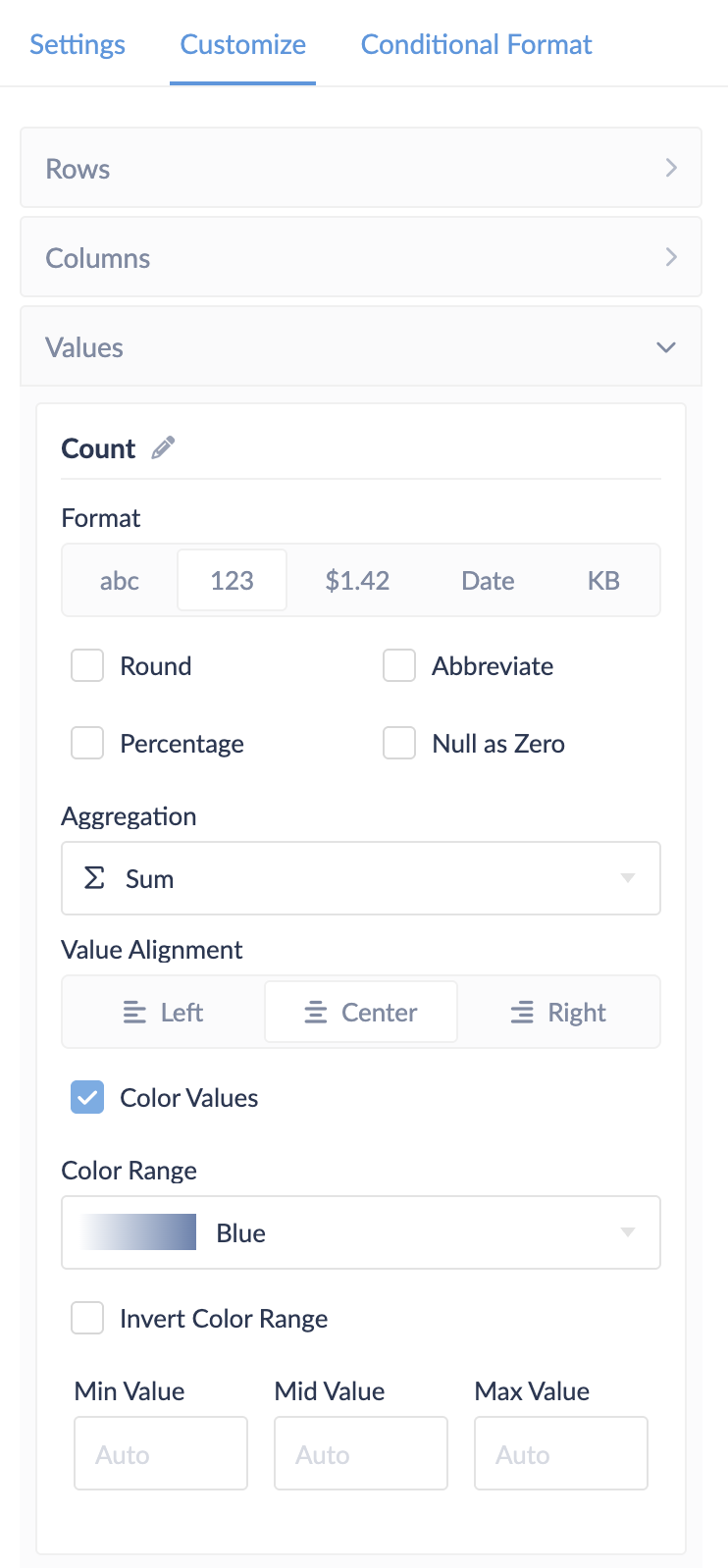
Task: Enable the Round checkbox
Action: pyautogui.click(x=87, y=665)
